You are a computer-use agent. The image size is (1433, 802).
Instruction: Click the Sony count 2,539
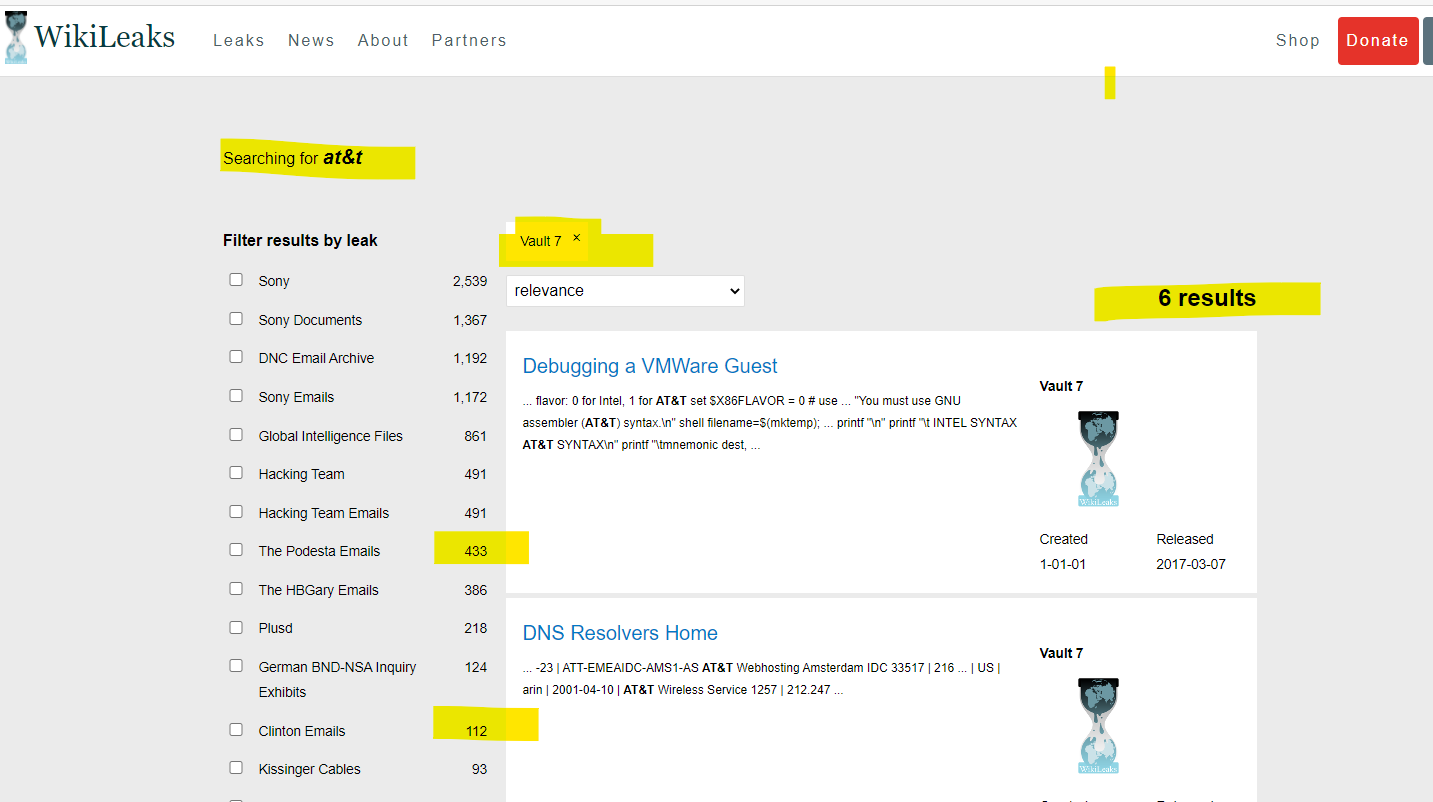(469, 282)
